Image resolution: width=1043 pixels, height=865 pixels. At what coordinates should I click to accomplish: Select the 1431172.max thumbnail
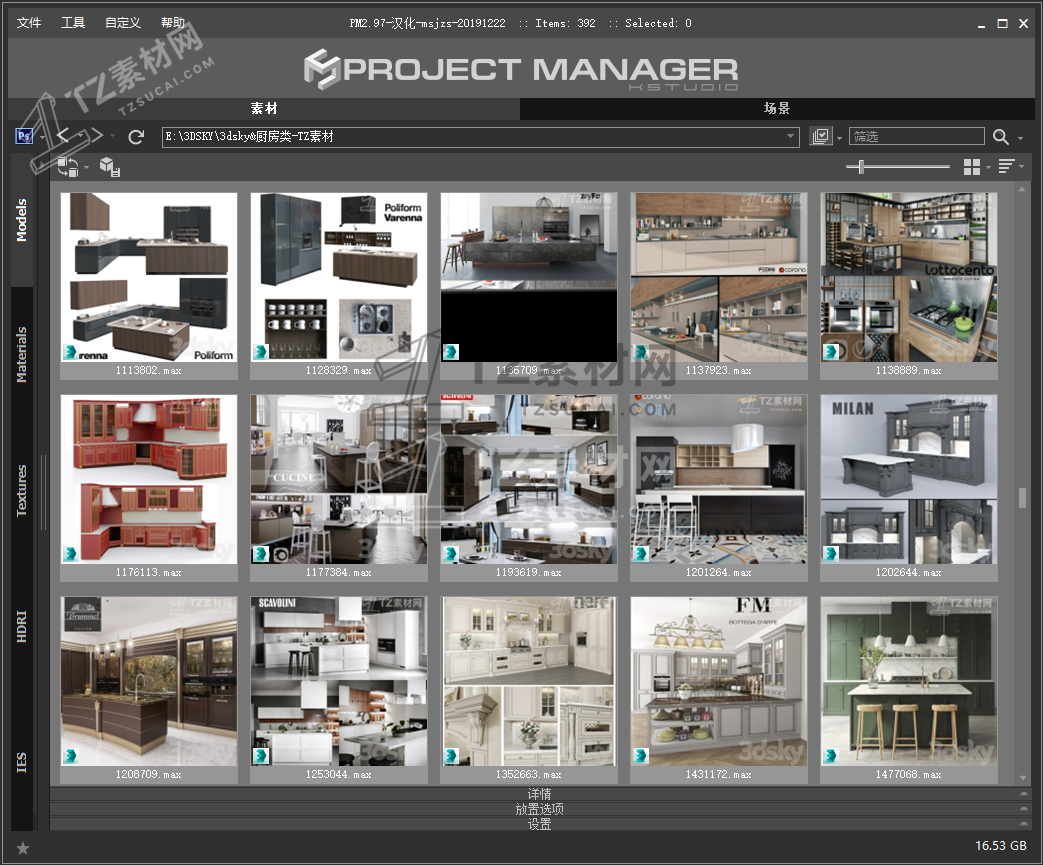pyautogui.click(x=719, y=690)
